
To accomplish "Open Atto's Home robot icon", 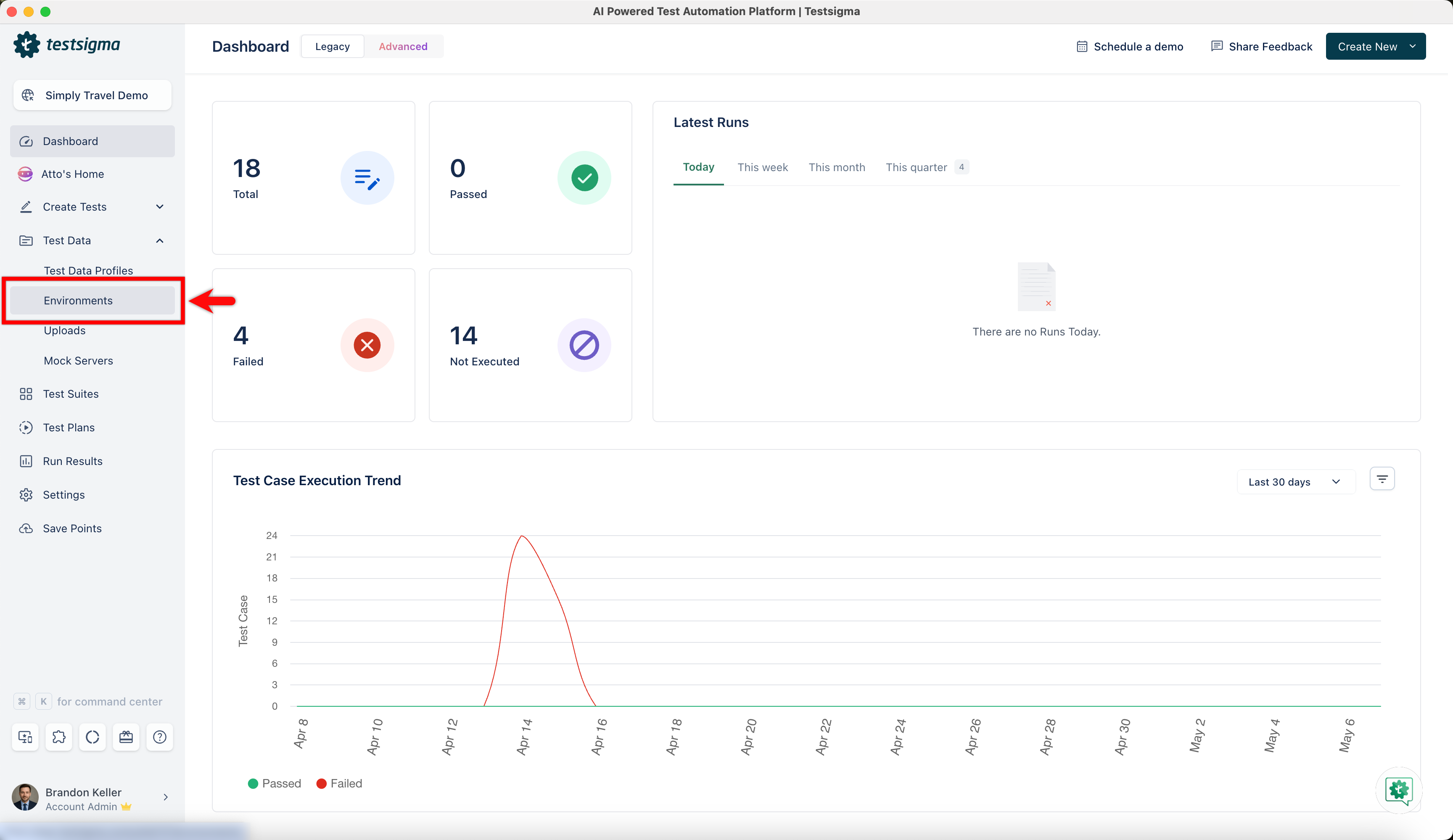I will click(x=25, y=174).
